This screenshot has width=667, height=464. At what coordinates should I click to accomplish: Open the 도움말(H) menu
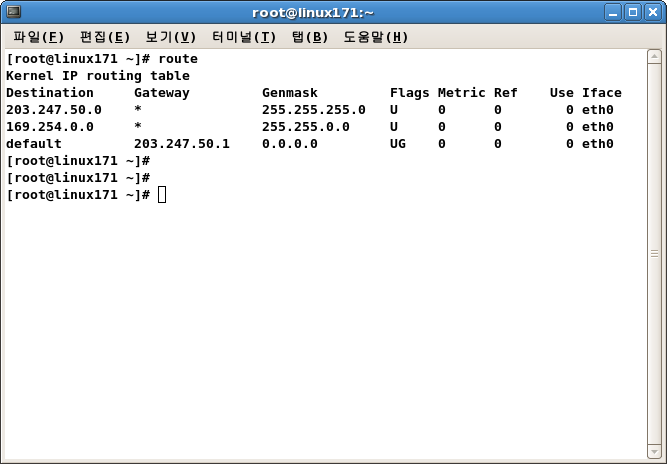[376, 37]
